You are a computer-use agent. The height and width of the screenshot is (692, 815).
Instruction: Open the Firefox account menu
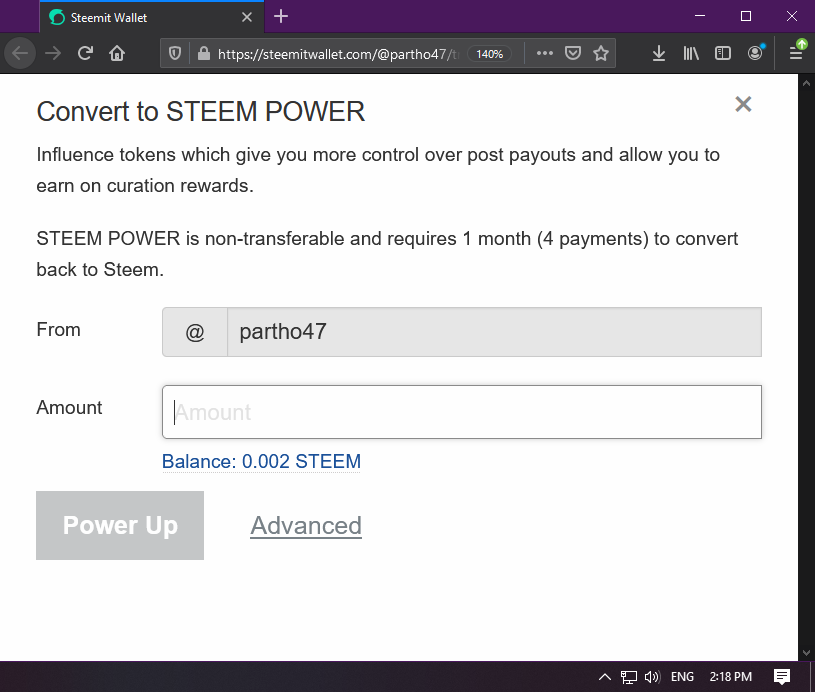[755, 53]
